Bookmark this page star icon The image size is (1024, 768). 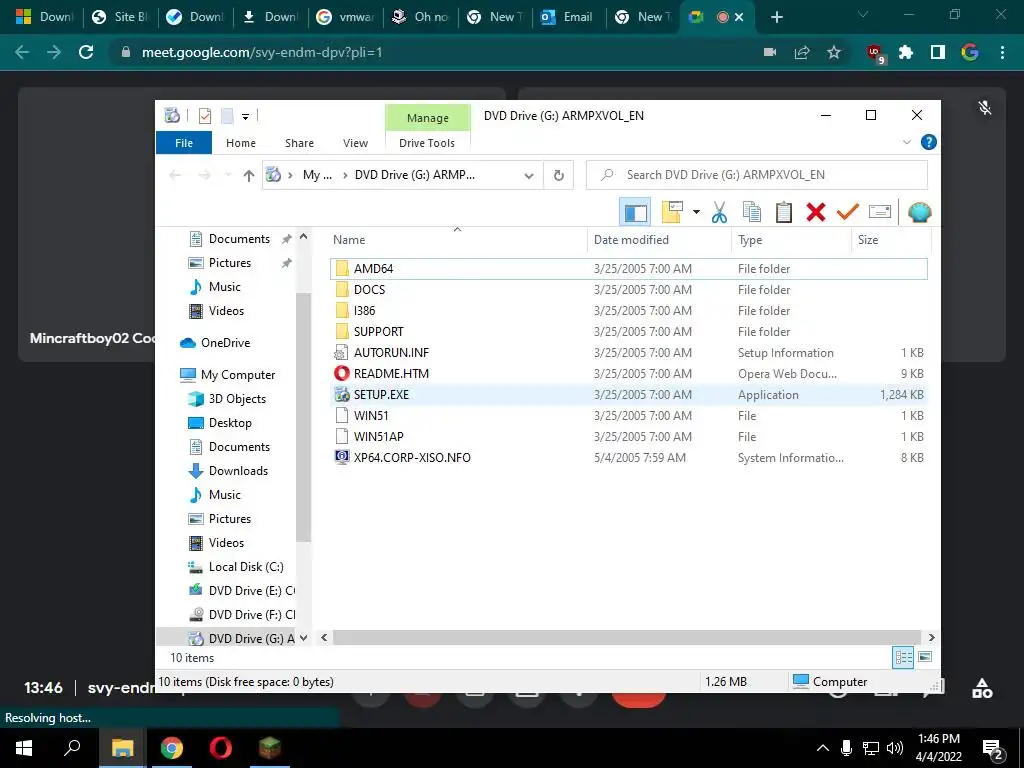point(834,52)
